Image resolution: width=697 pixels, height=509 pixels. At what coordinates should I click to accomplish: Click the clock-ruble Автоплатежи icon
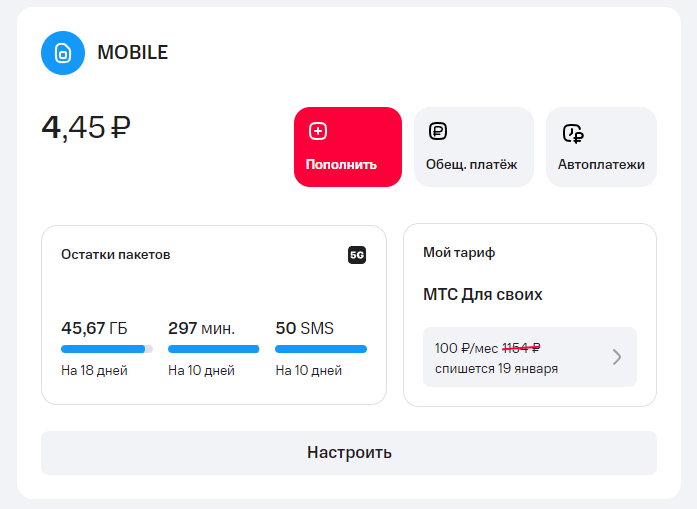[572, 133]
